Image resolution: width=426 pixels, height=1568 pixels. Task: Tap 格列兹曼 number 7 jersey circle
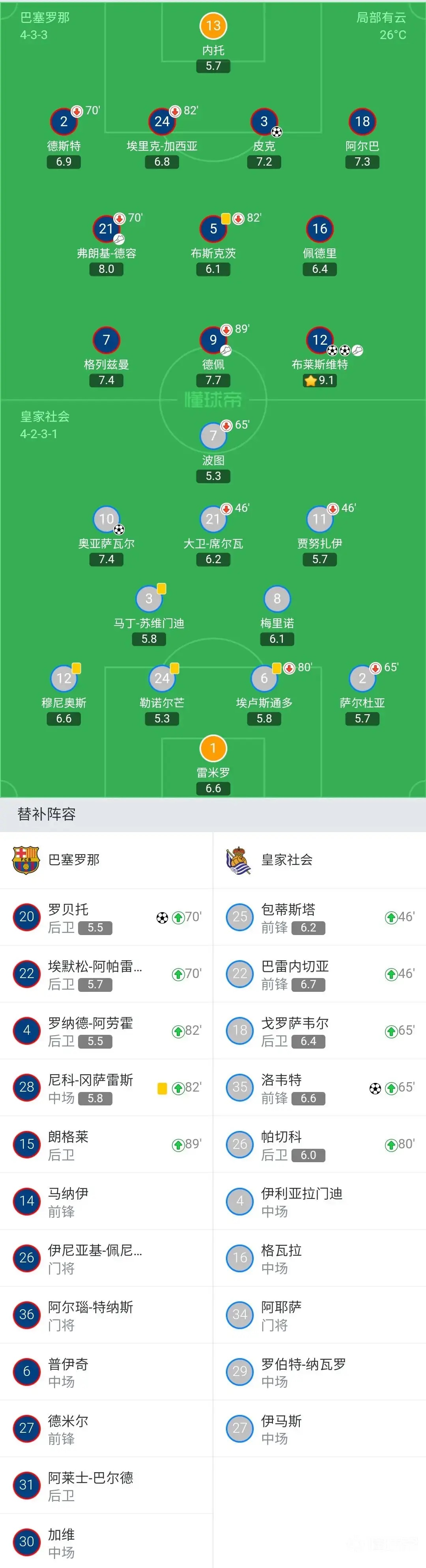pyautogui.click(x=106, y=340)
